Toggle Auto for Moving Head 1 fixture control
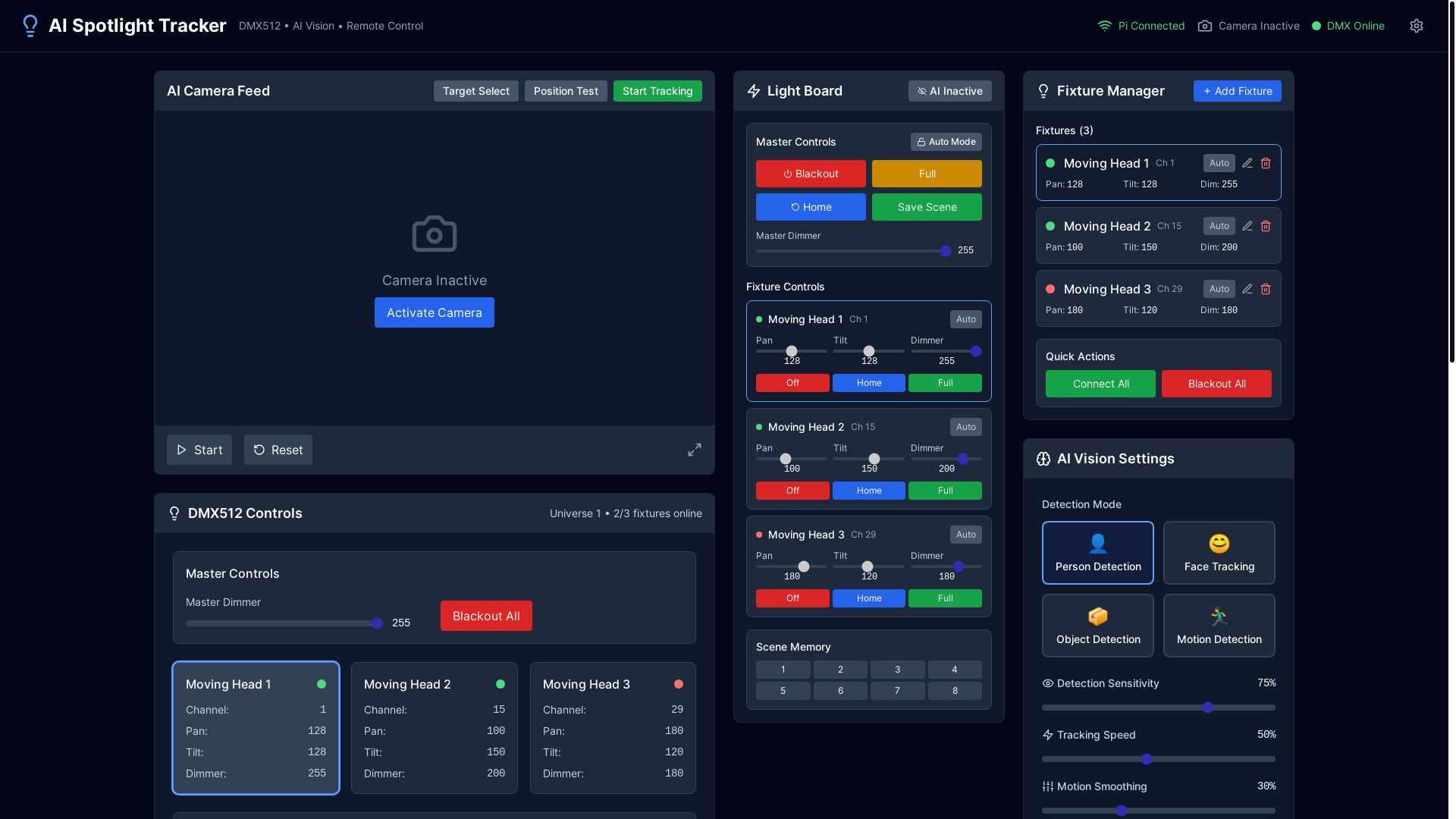This screenshot has height=819, width=1456. (x=965, y=319)
